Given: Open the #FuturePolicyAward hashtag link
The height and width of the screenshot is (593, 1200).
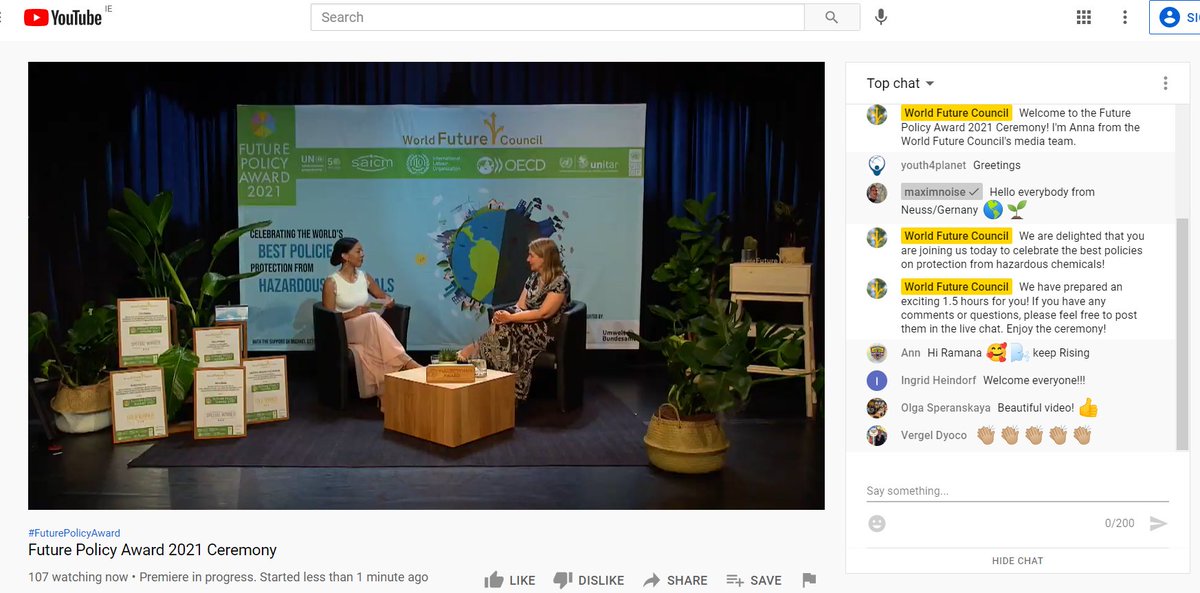Looking at the screenshot, I should (74, 533).
